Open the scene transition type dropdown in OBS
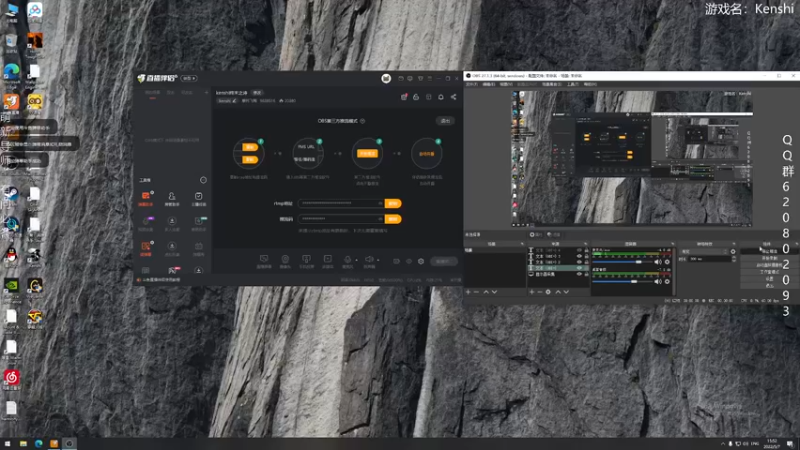Image resolution: width=800 pixels, height=450 pixels. [x=705, y=252]
